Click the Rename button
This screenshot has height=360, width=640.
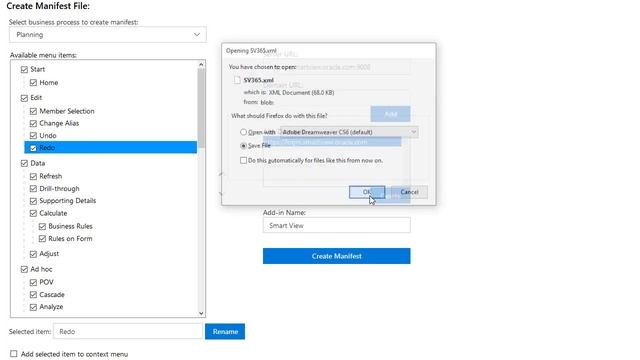(225, 331)
